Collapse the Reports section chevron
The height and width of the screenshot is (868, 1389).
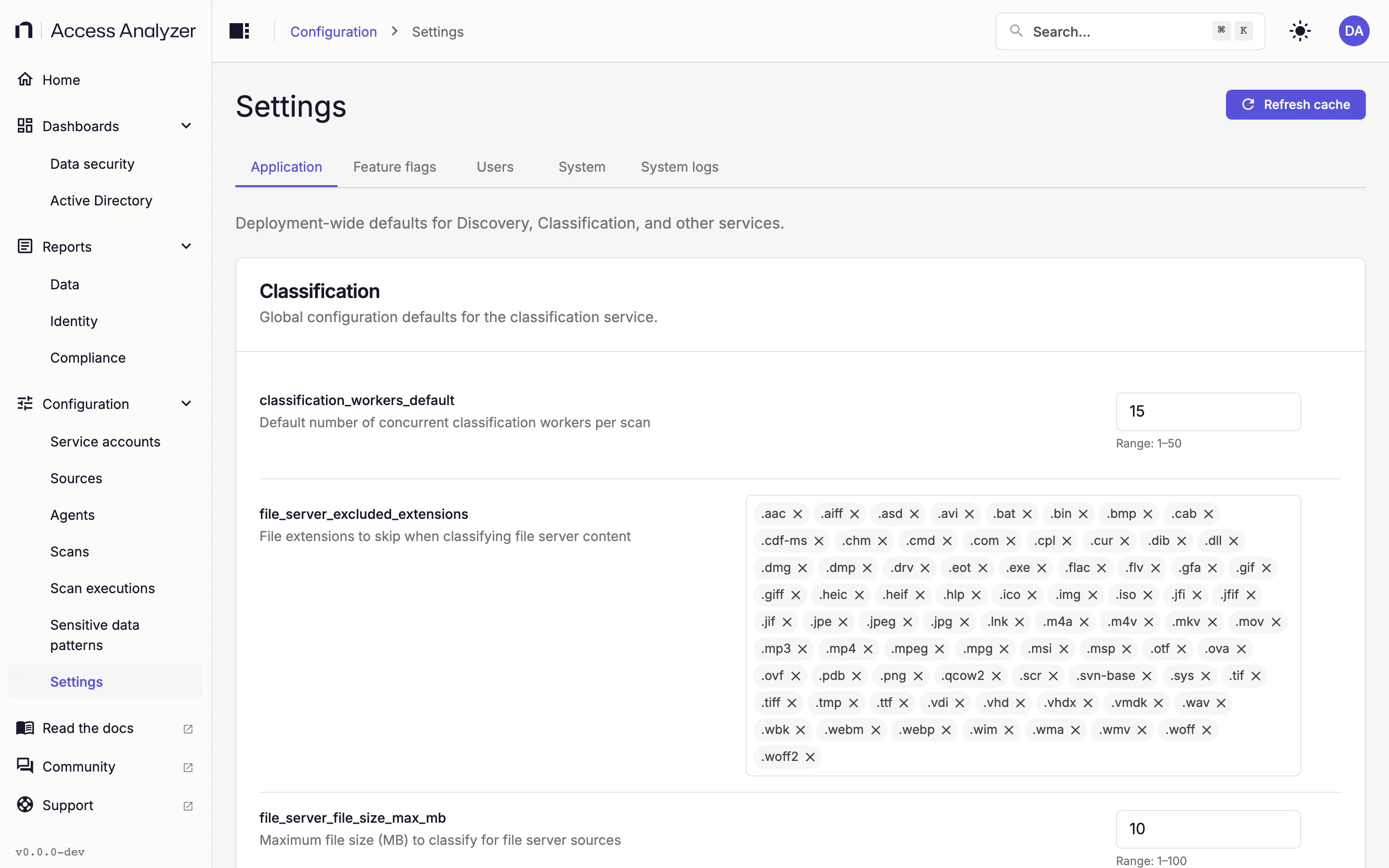186,246
